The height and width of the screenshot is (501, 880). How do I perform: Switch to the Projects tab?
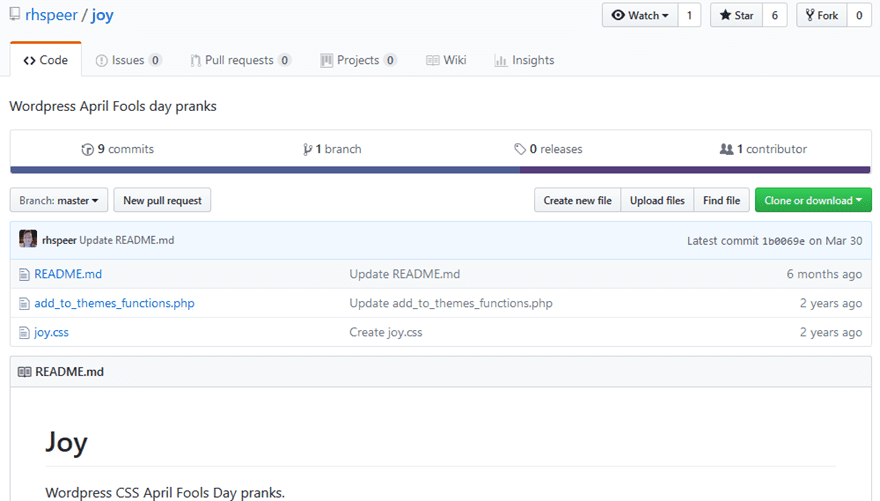[358, 60]
